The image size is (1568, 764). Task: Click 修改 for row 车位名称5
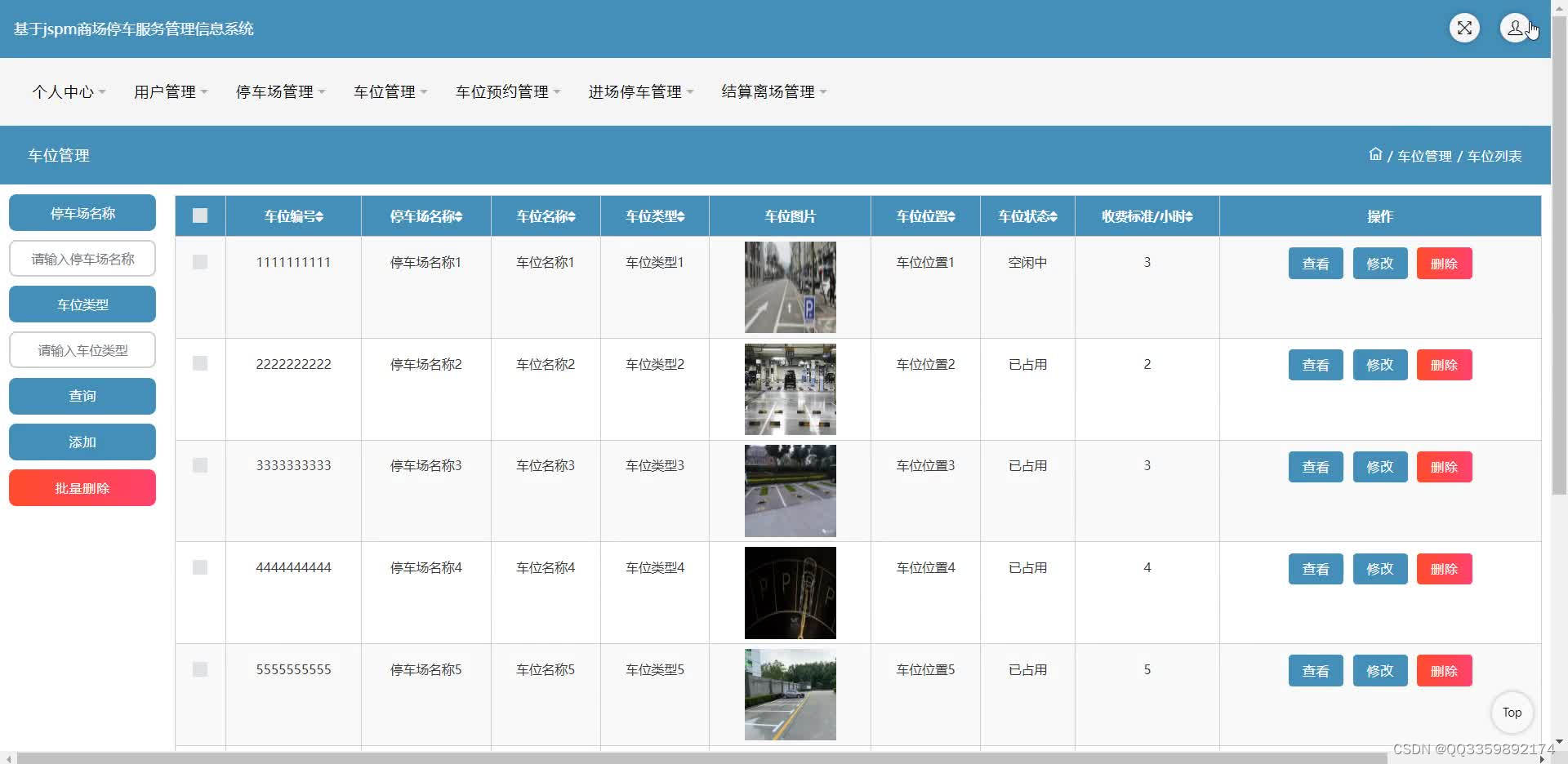click(1380, 671)
